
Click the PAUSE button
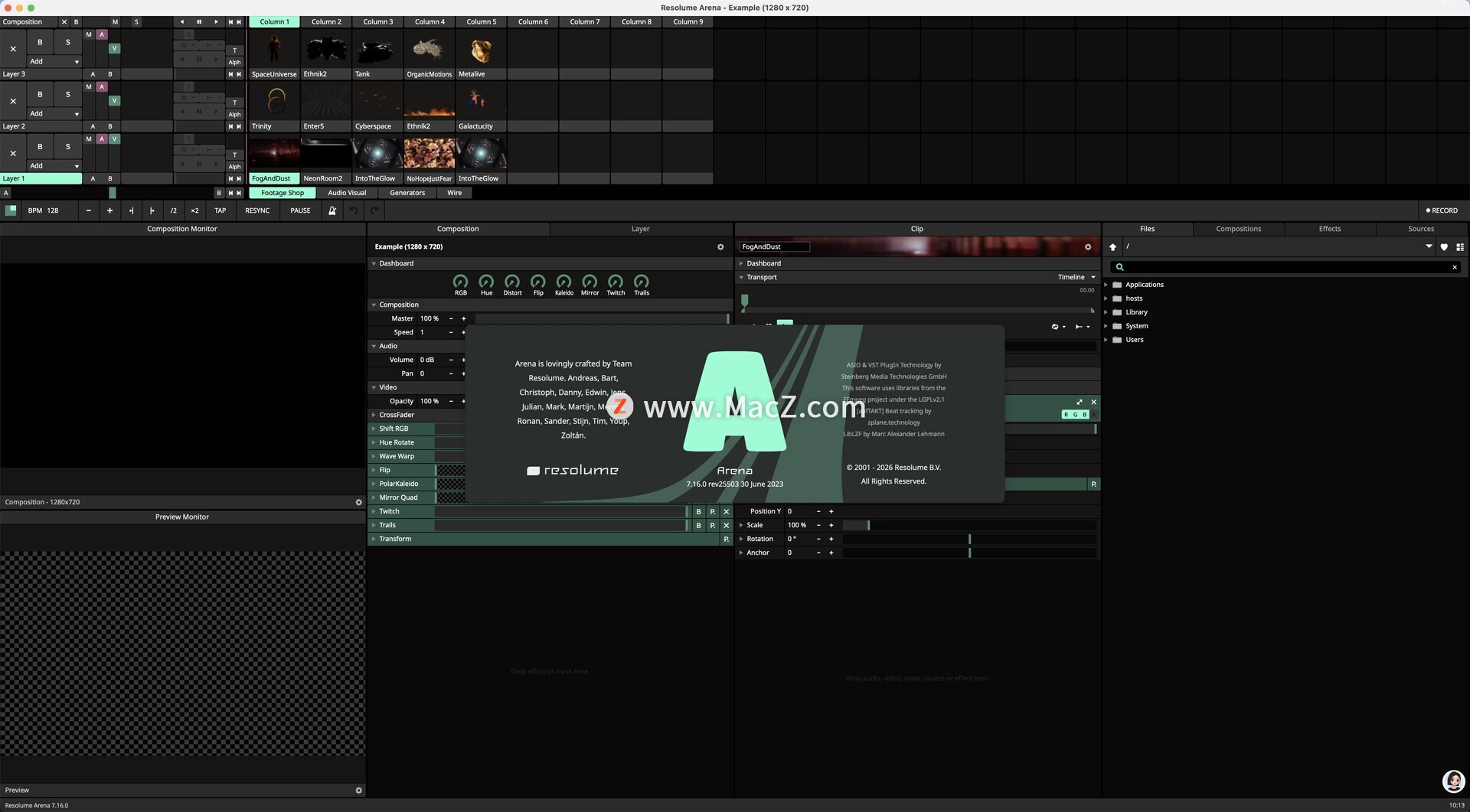[x=301, y=210]
